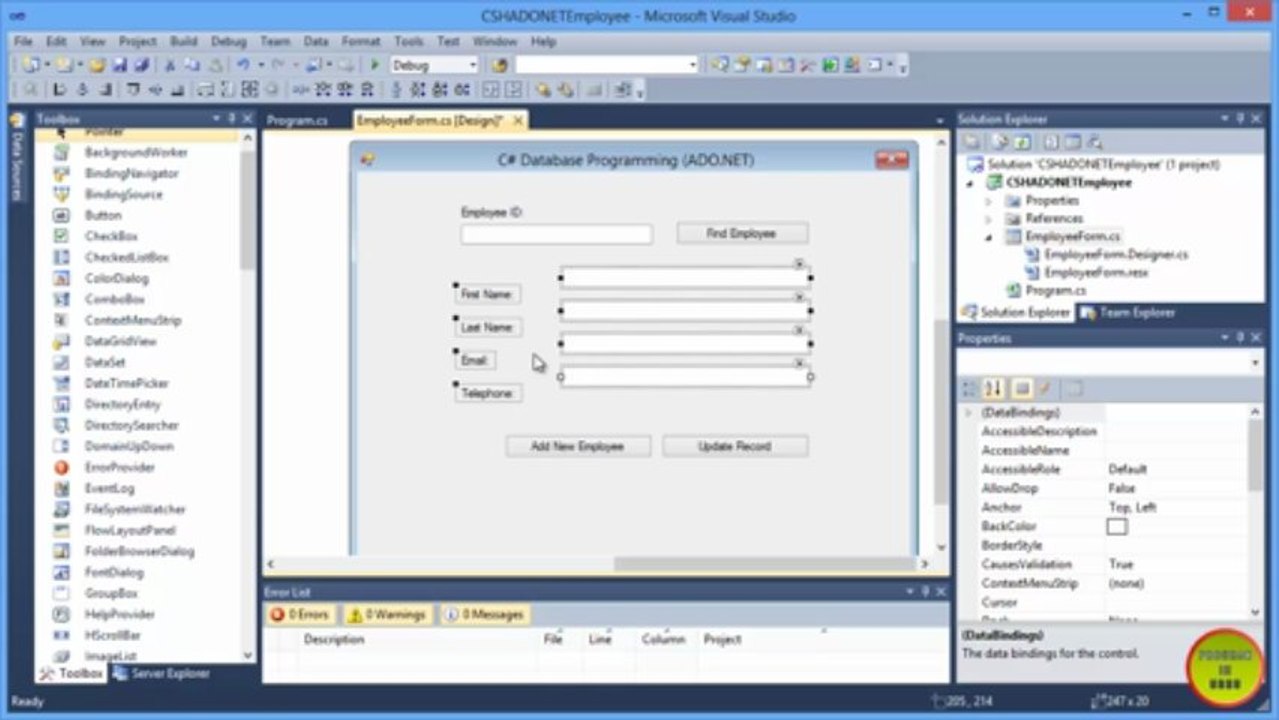Open the Project menu
The width and height of the screenshot is (1279, 720).
(138, 41)
